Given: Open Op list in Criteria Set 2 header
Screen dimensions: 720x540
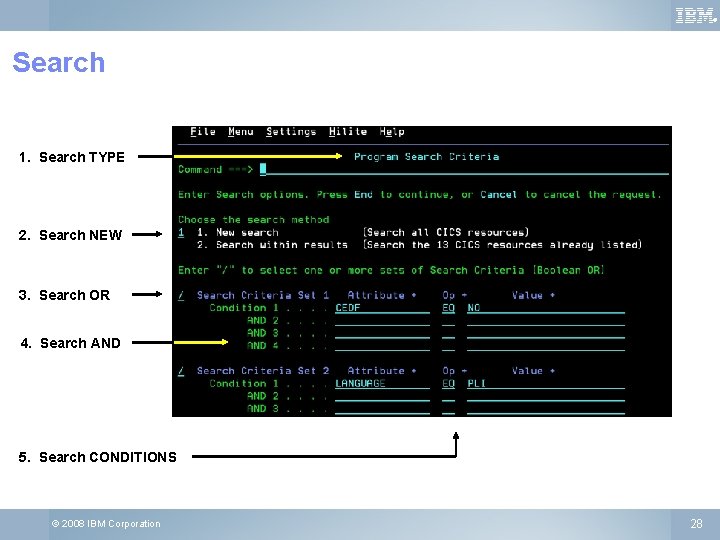Looking at the screenshot, I should point(454,371).
